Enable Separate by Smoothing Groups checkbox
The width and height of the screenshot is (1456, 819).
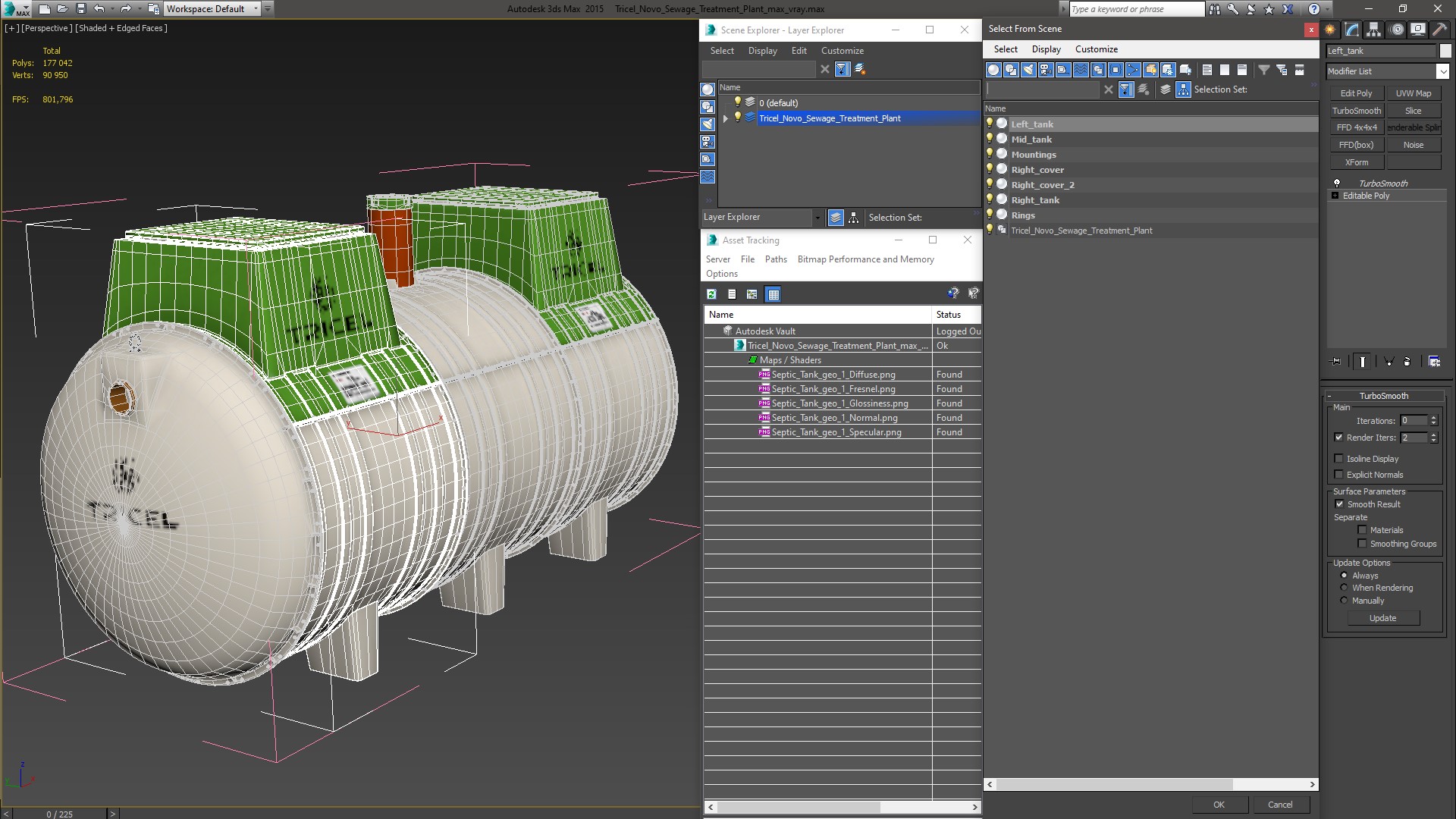tap(1362, 544)
